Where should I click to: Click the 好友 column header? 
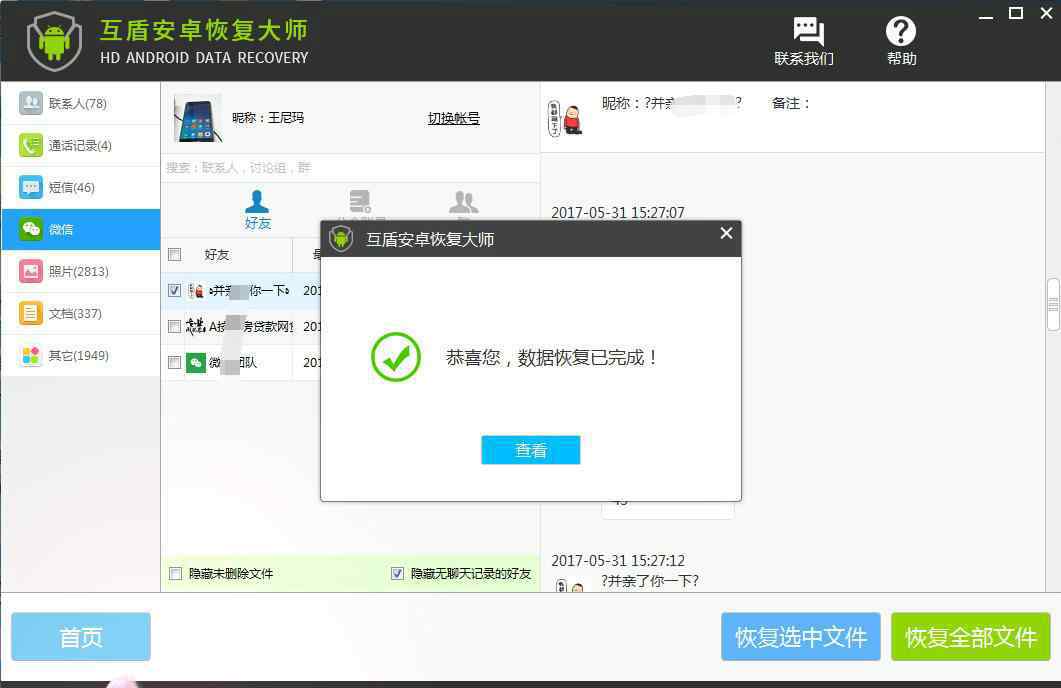[x=217, y=254]
